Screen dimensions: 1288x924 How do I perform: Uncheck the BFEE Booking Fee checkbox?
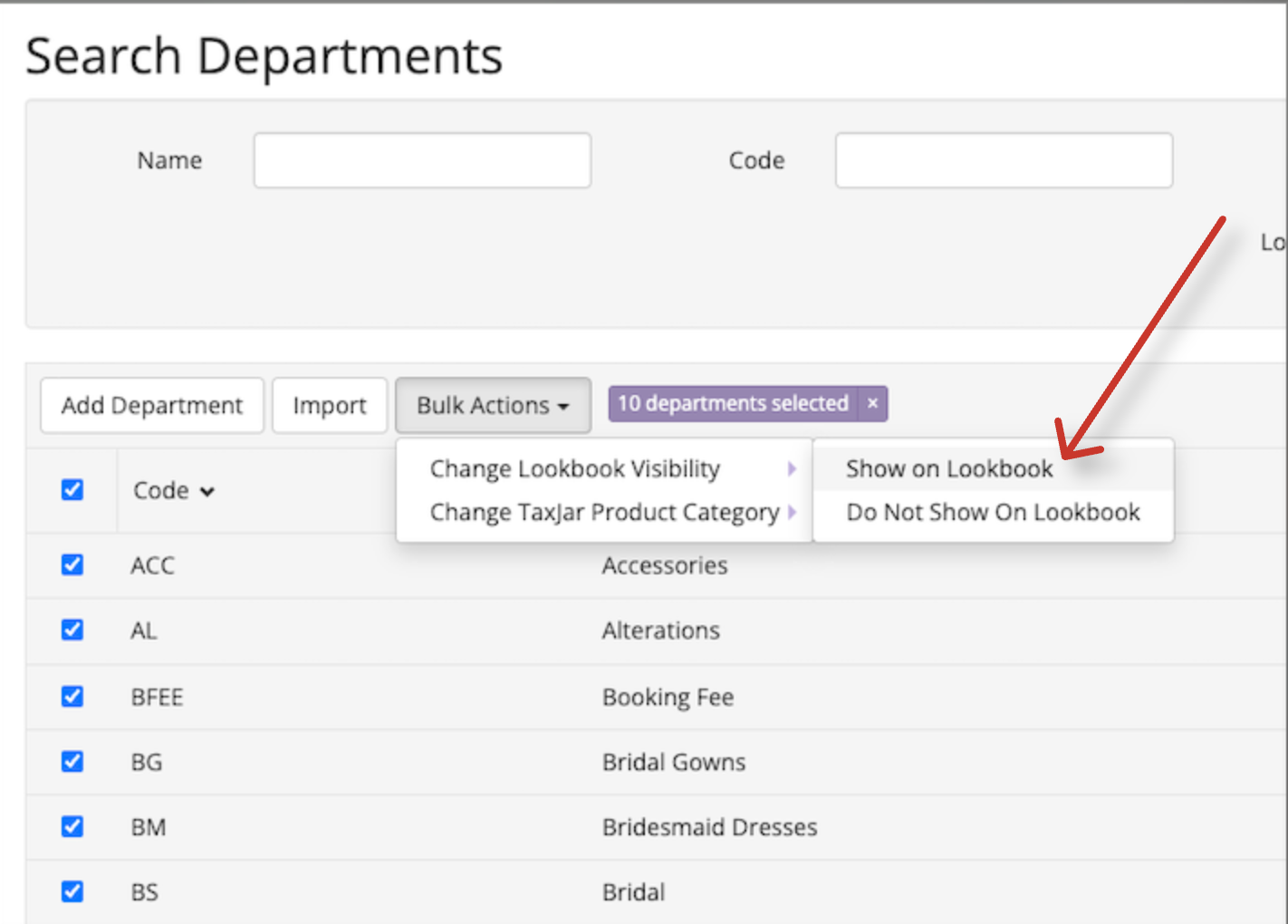(x=72, y=696)
